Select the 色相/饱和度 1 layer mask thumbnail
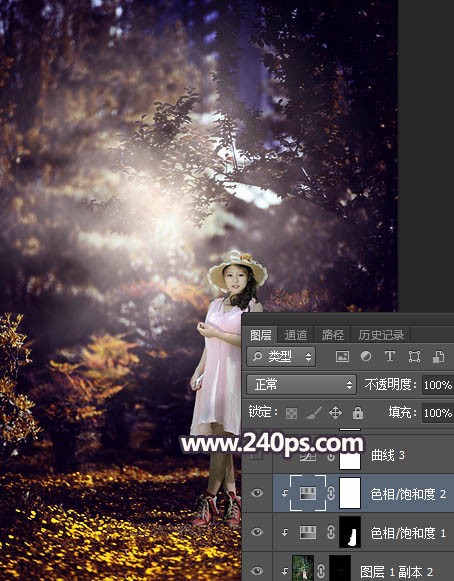This screenshot has width=454, height=581. tap(350, 532)
